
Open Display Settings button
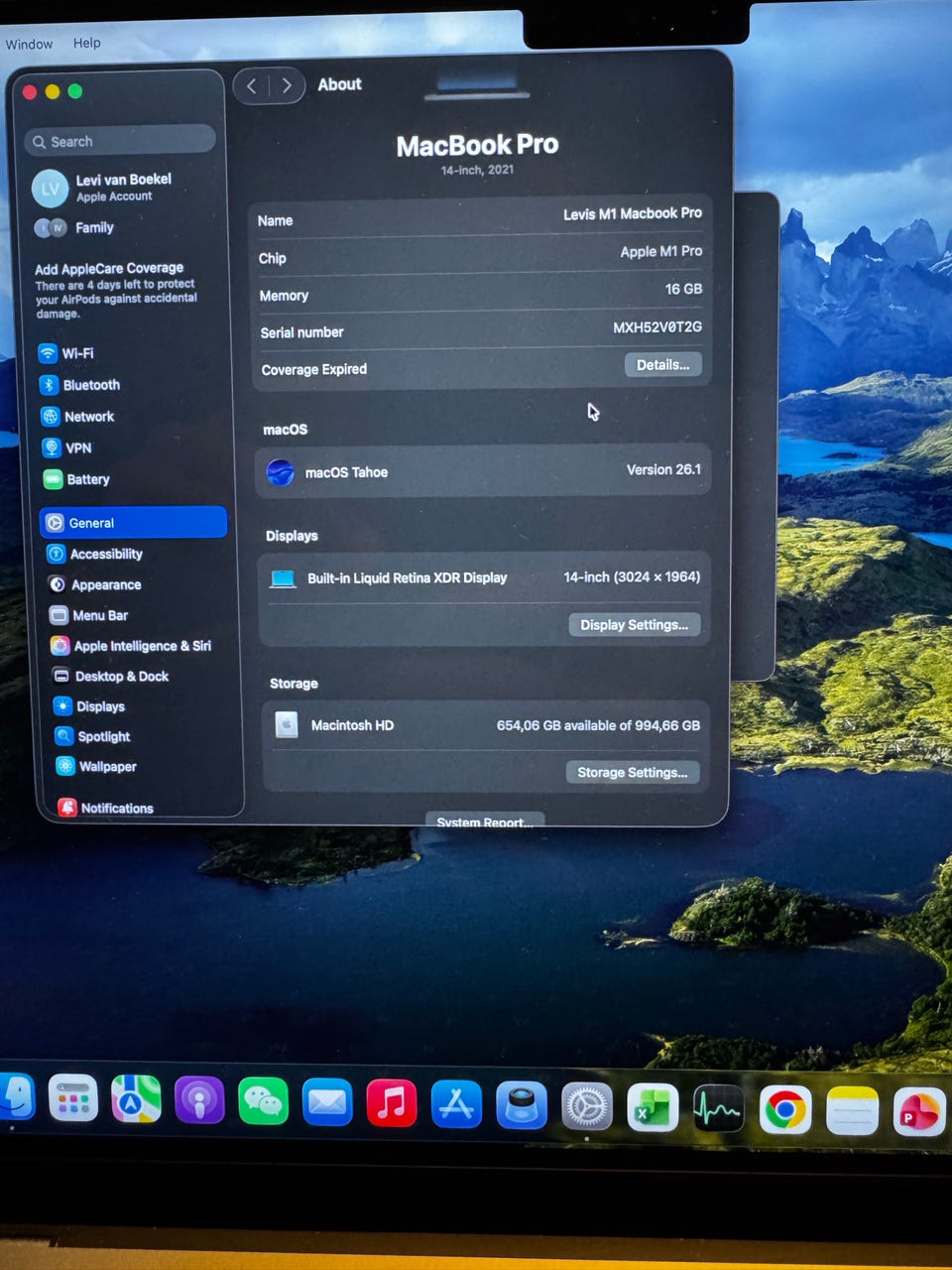point(634,625)
